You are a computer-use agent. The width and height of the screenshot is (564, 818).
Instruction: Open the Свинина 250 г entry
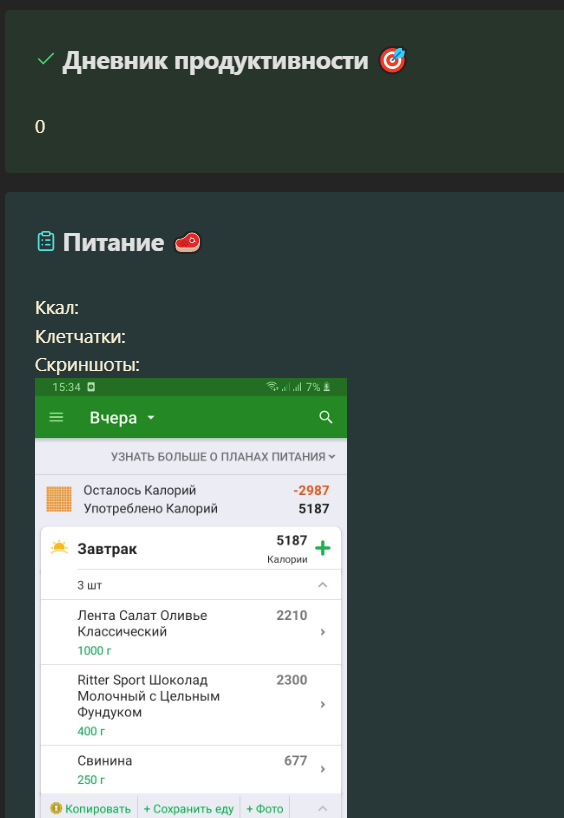pyautogui.click(x=191, y=769)
